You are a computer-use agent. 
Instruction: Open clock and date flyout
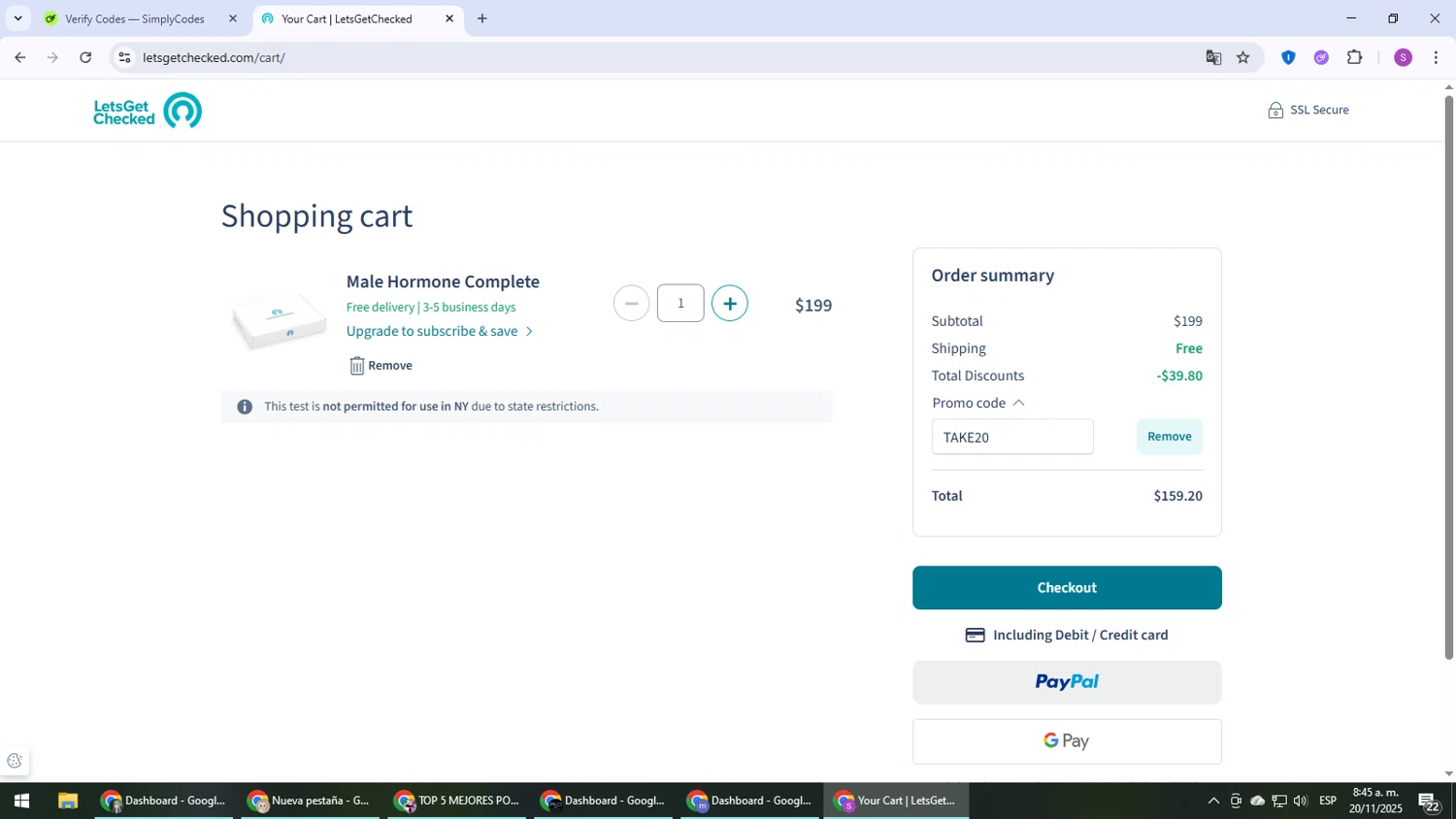[1375, 802]
